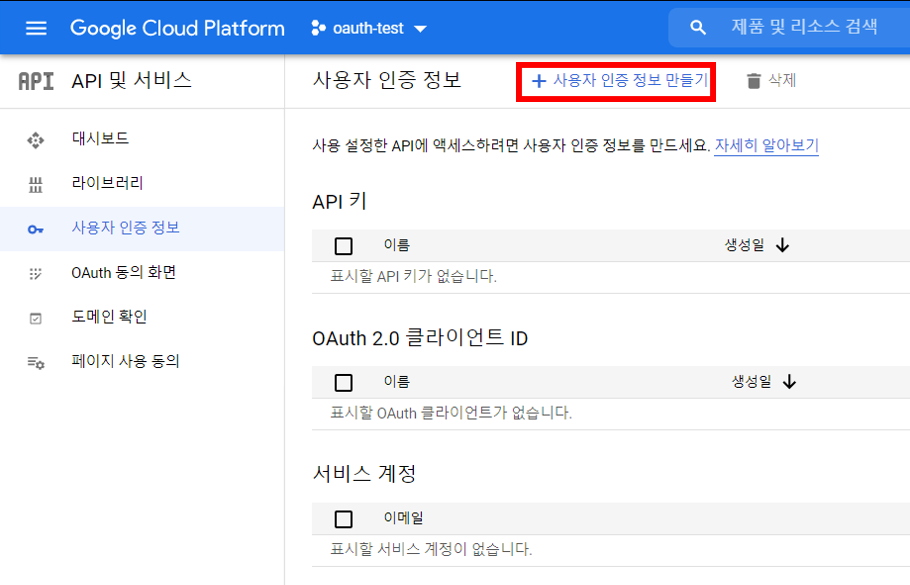910x585 pixels.
Task: Click the trash can icon beside 삭제
Action: point(753,81)
